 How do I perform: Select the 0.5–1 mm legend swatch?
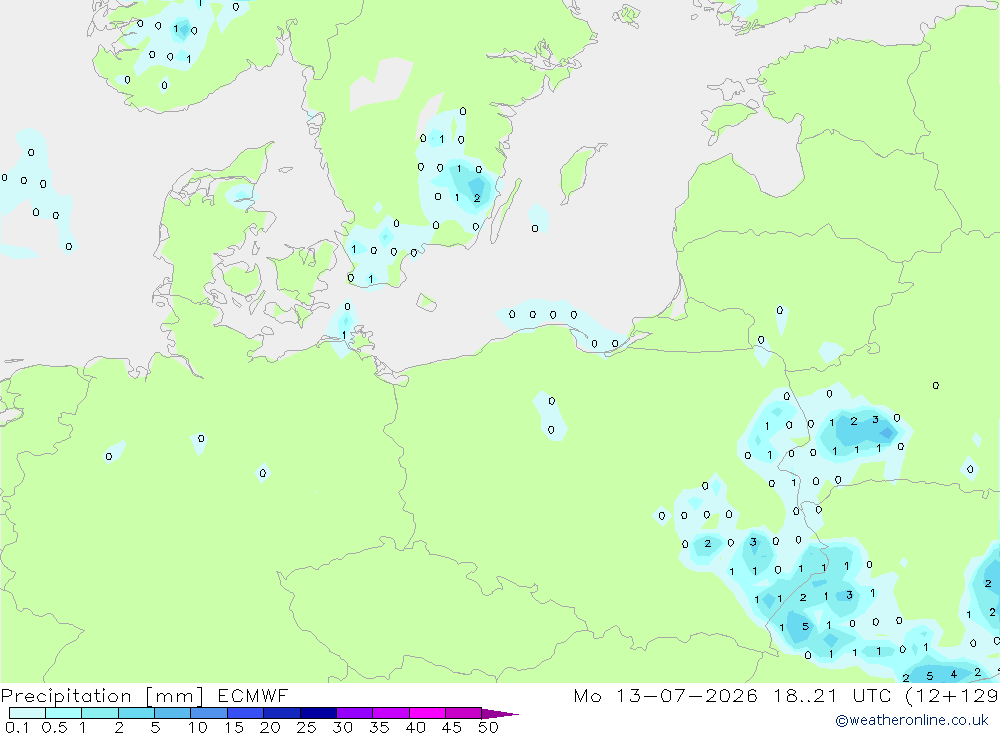click(x=64, y=713)
